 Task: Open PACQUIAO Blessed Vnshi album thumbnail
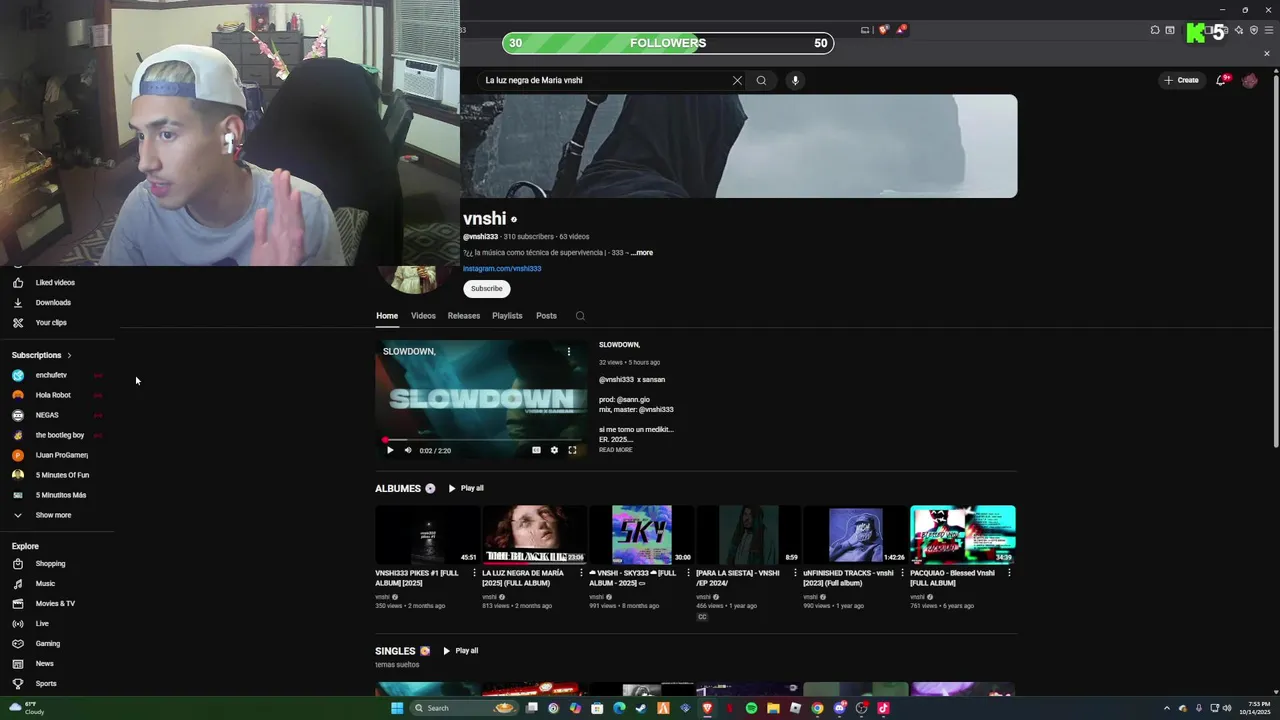[x=962, y=535]
